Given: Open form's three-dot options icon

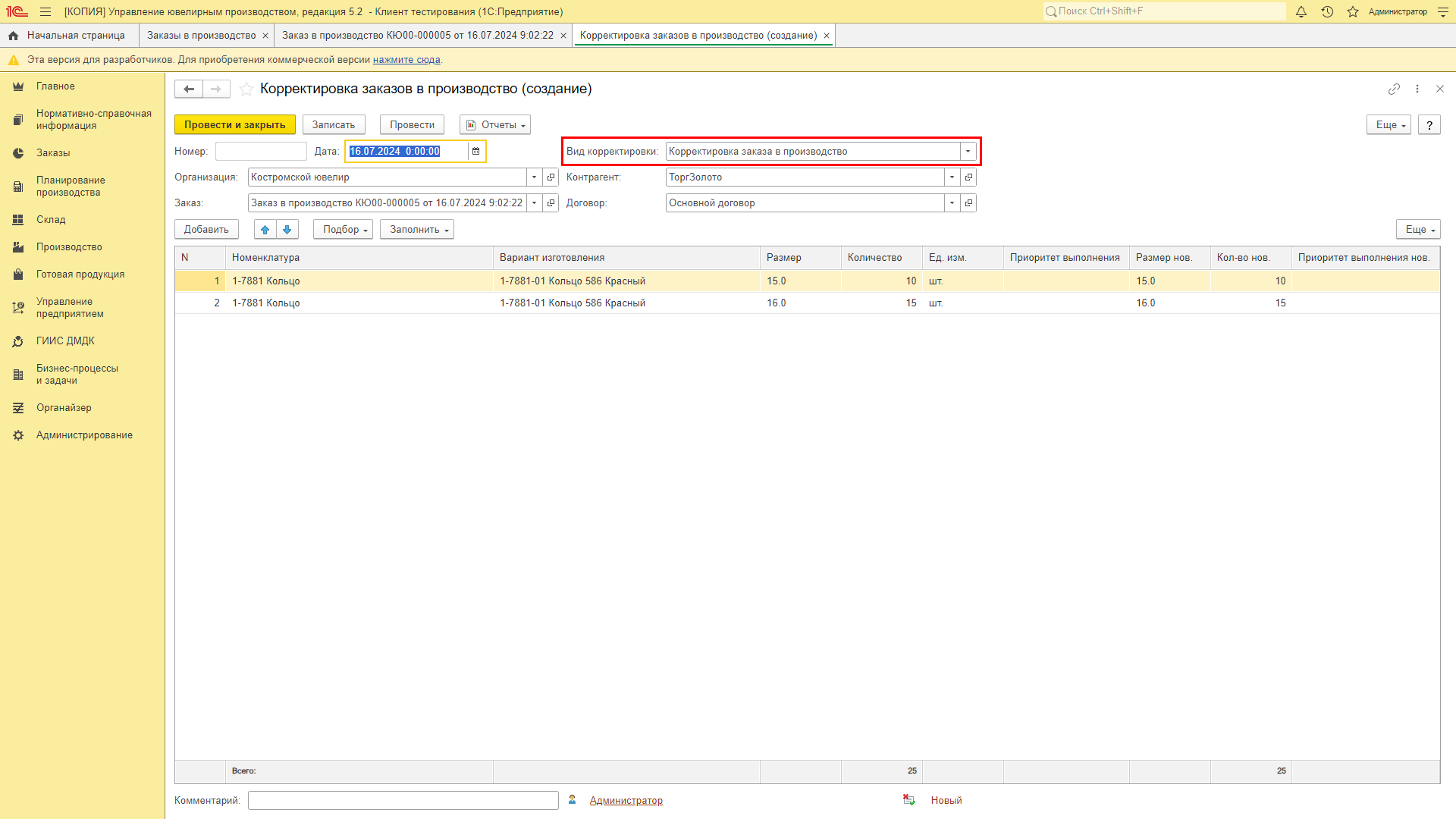Looking at the screenshot, I should click(x=1417, y=89).
